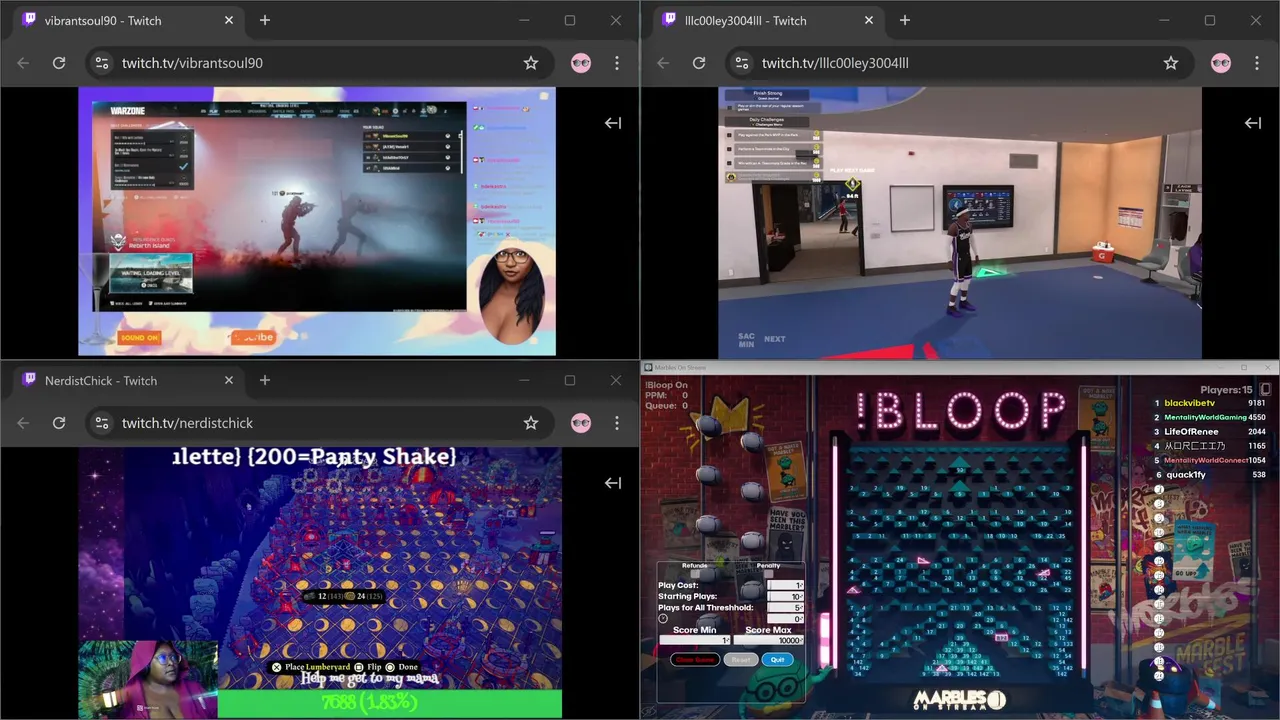Close the NerdistChick - Twitch tab
Viewport: 1280px width, 720px height.
(x=229, y=380)
